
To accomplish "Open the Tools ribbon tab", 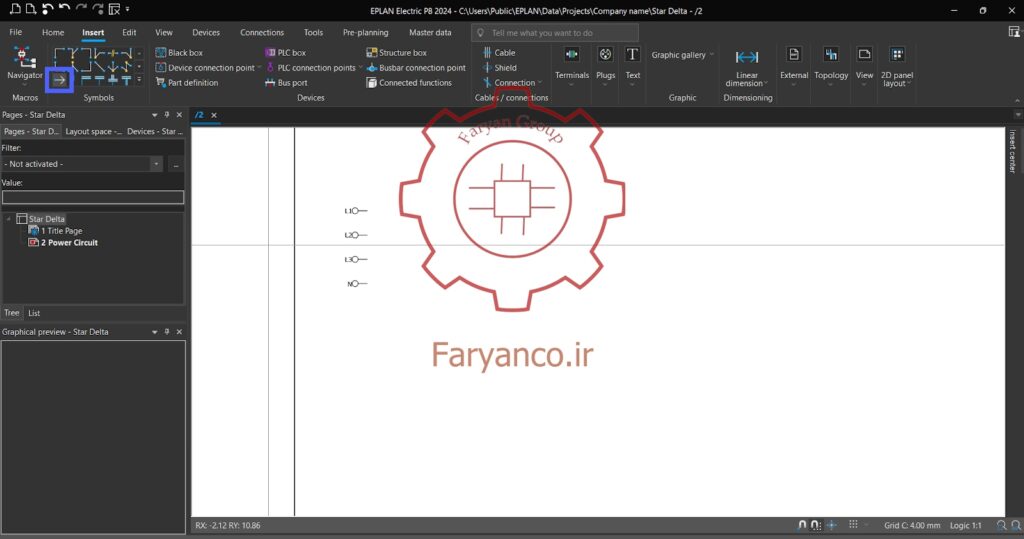I will pyautogui.click(x=313, y=32).
